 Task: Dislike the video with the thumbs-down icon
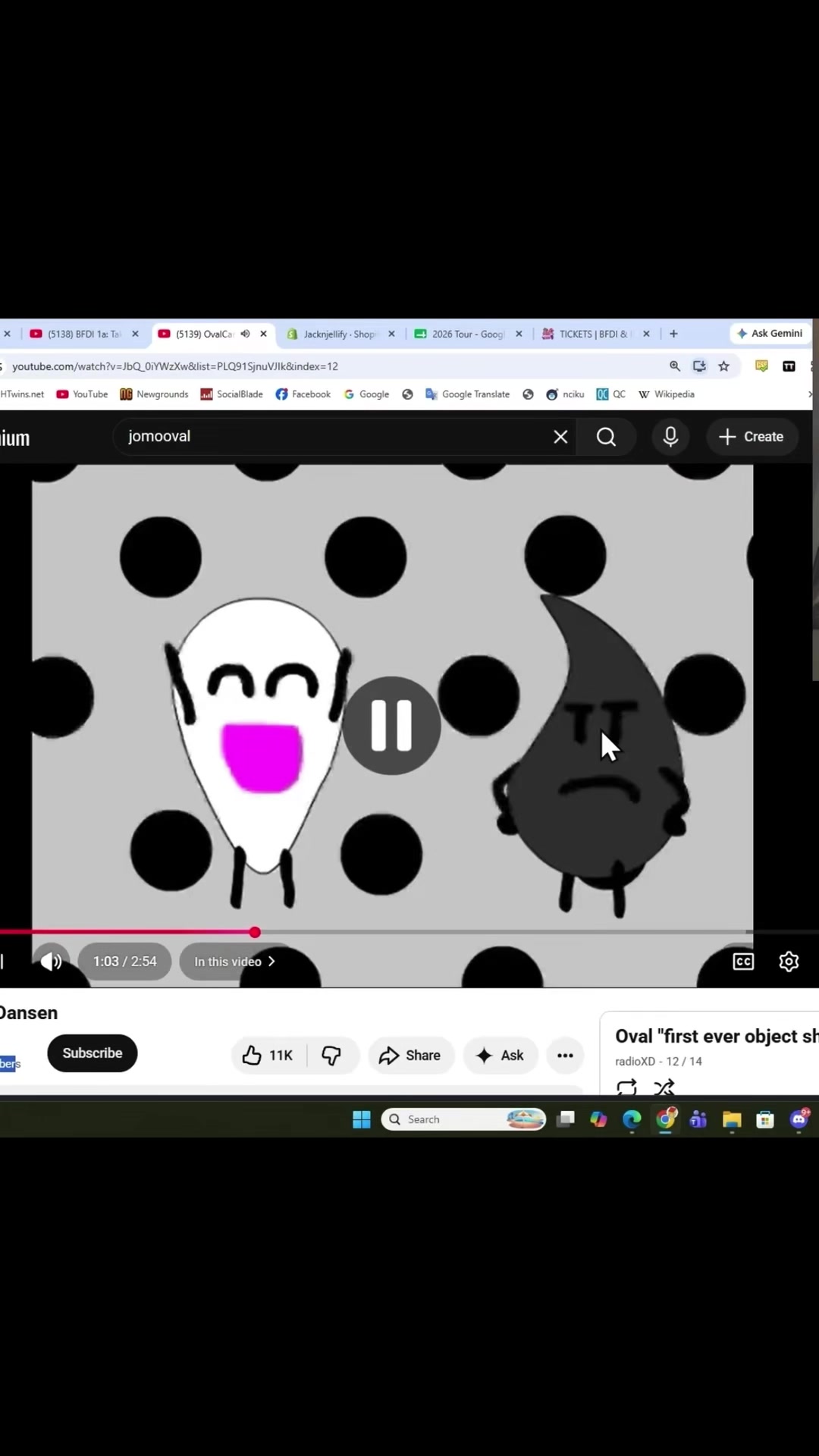332,1055
